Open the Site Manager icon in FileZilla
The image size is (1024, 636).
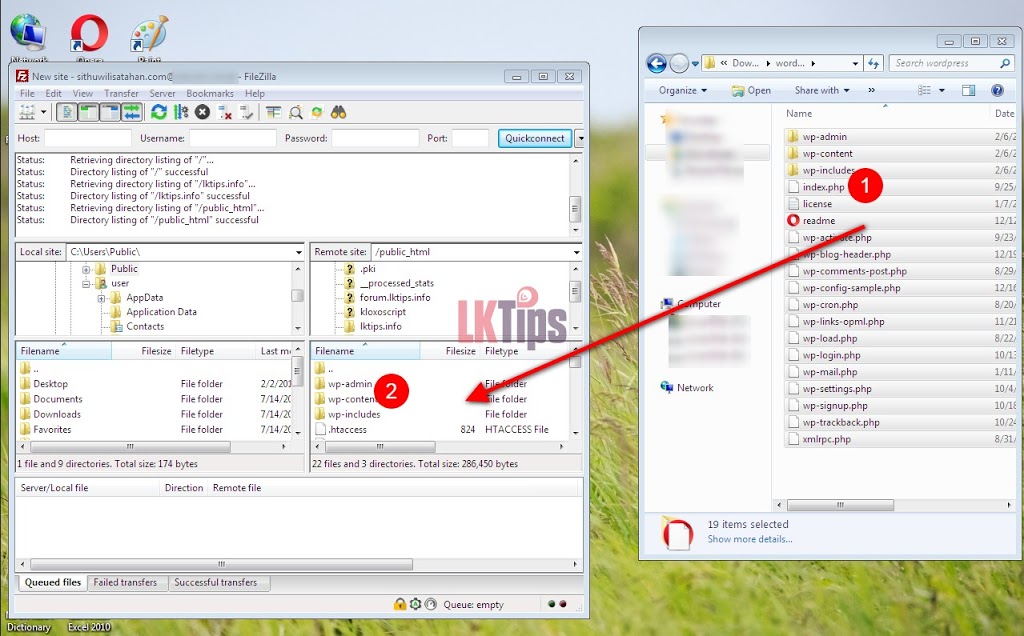coord(27,112)
